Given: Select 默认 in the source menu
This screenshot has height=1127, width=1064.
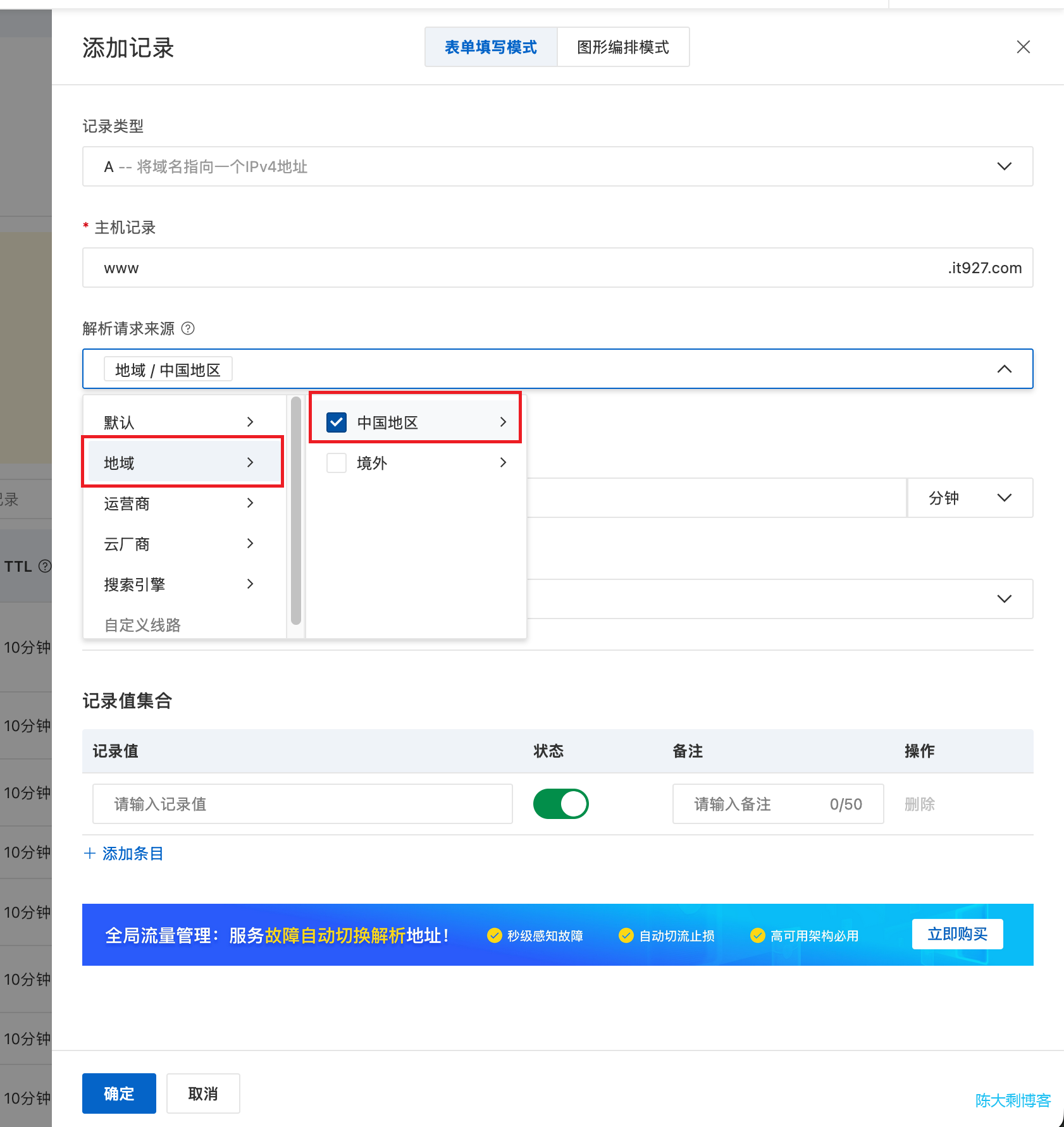Looking at the screenshot, I should 183,422.
